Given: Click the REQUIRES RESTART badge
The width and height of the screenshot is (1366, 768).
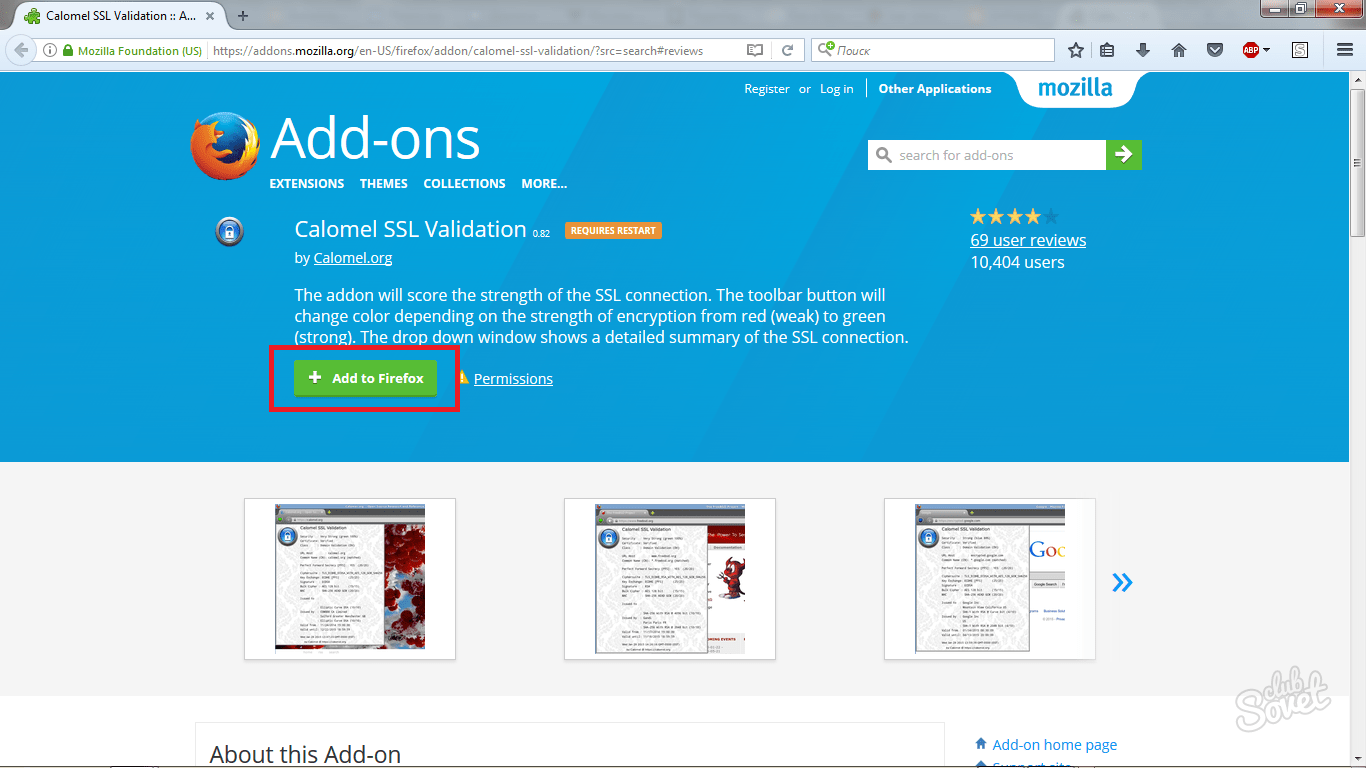Looking at the screenshot, I should click(613, 231).
